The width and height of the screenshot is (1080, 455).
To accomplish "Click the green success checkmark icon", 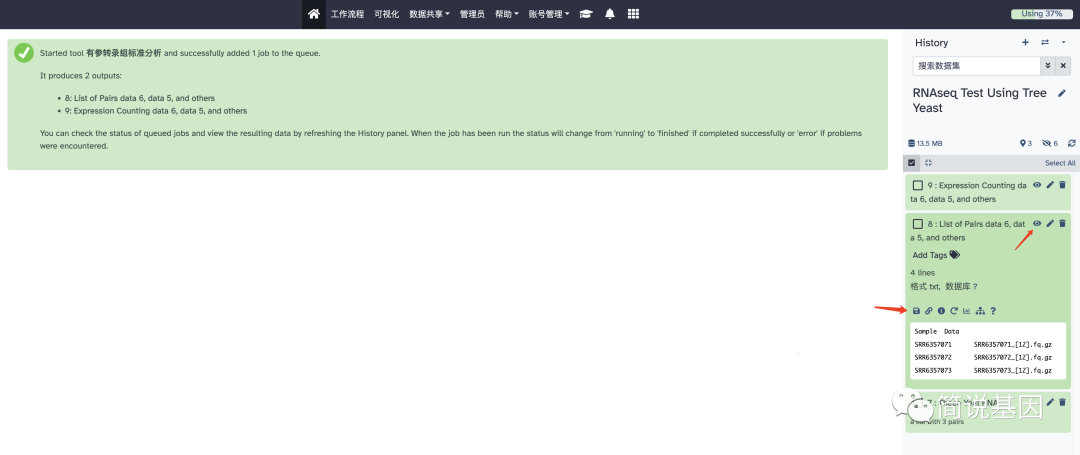I will pyautogui.click(x=24, y=52).
